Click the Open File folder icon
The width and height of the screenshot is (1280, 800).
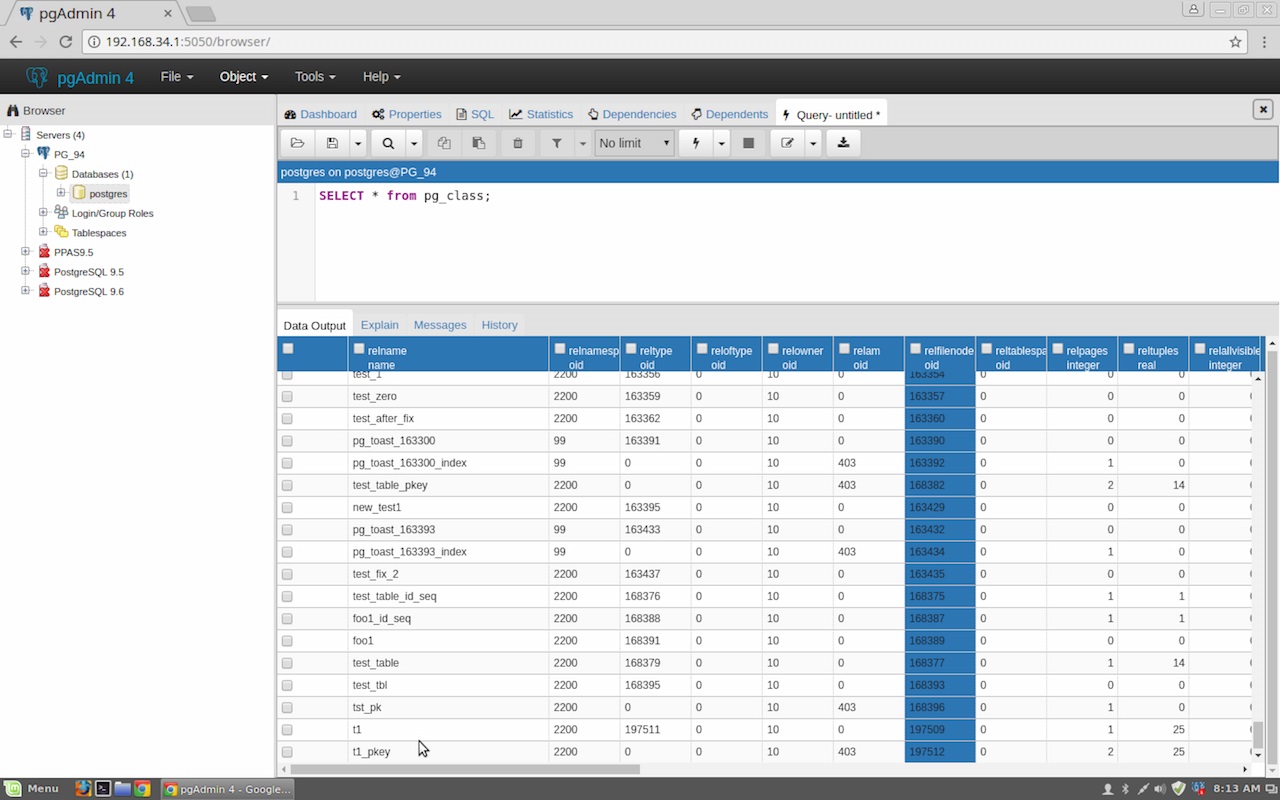tap(297, 143)
